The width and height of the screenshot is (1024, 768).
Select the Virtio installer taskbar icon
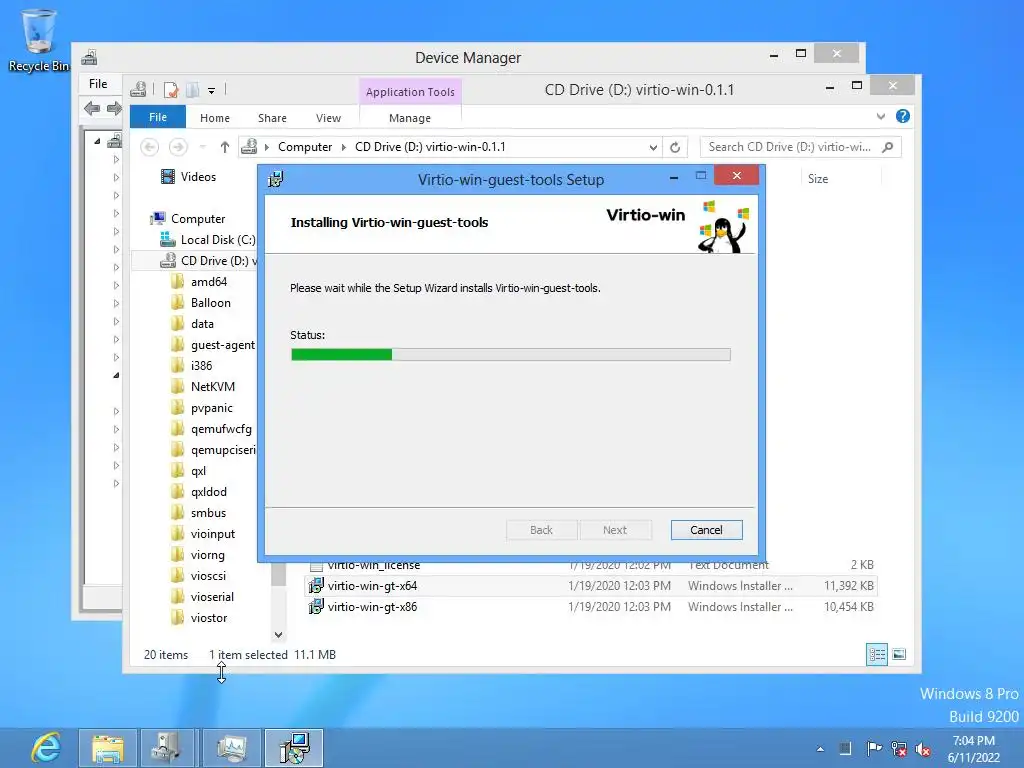coord(294,748)
